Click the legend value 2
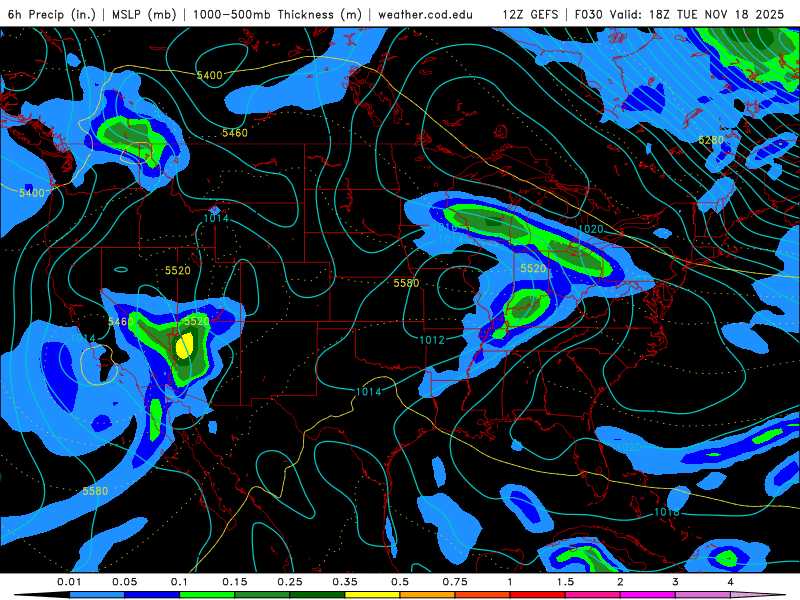The height and width of the screenshot is (600, 800). click(620, 582)
